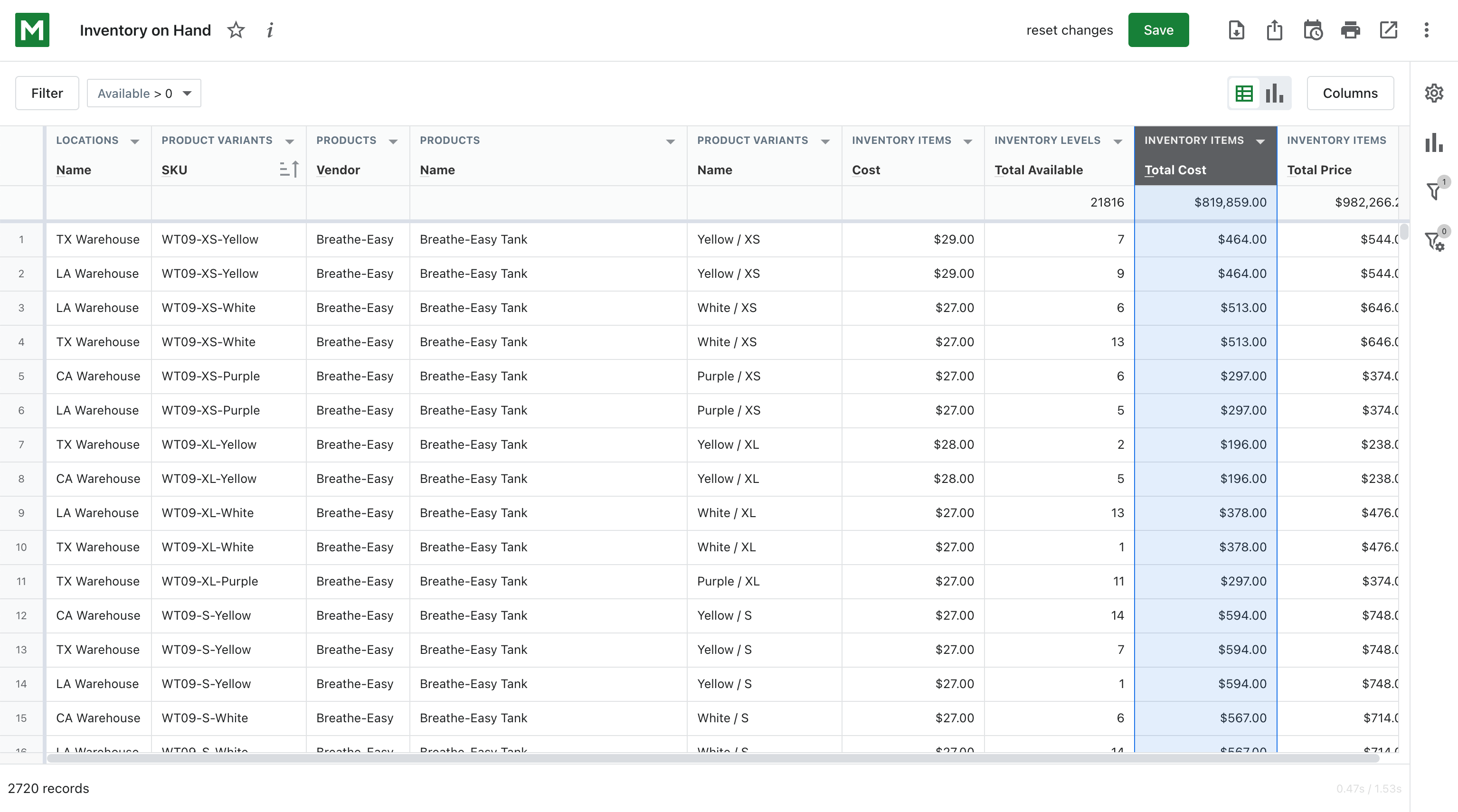1458x812 pixels.
Task: Click the Filter button
Action: point(47,93)
